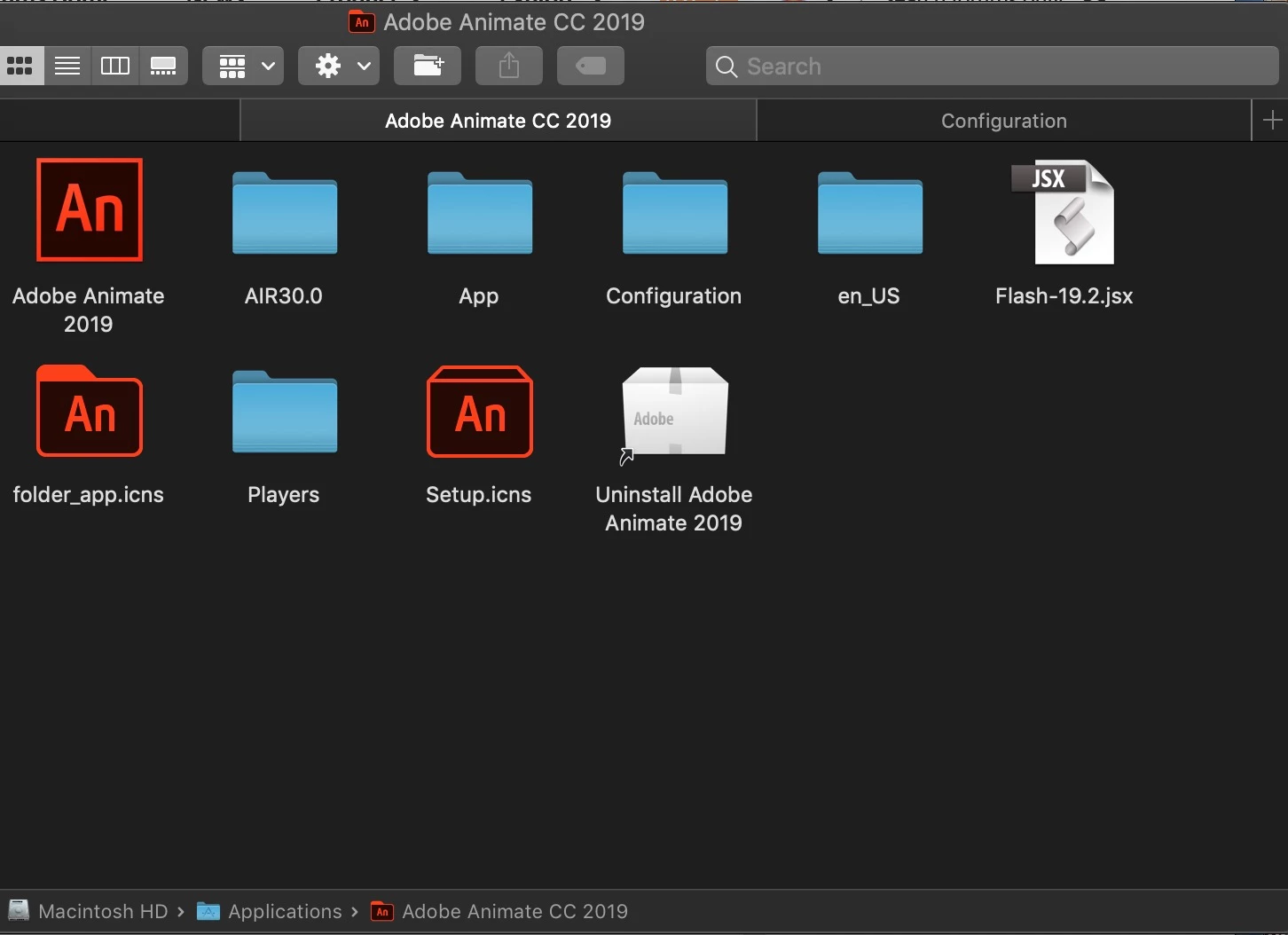Select the en_US folder icon
1288x935 pixels.
point(870,213)
